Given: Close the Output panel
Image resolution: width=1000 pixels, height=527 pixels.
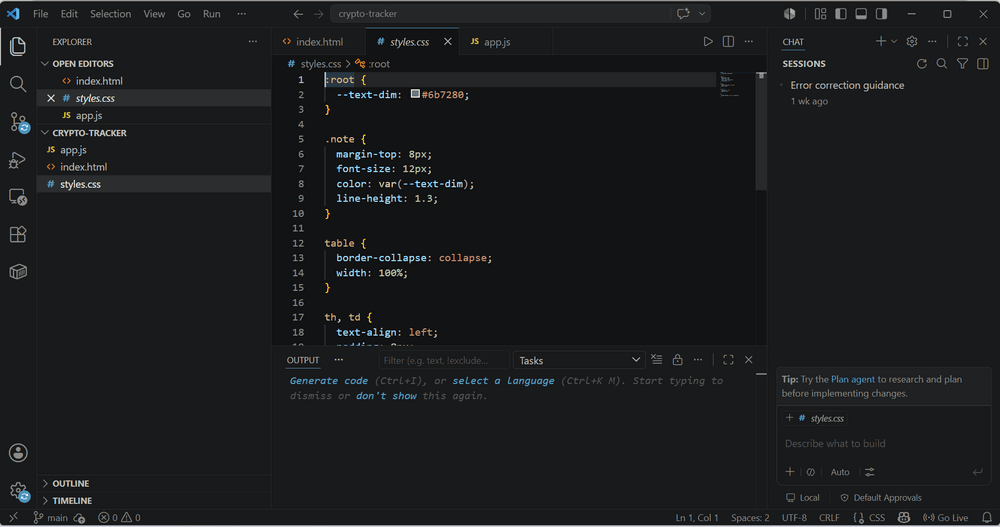Looking at the screenshot, I should tap(749, 360).
